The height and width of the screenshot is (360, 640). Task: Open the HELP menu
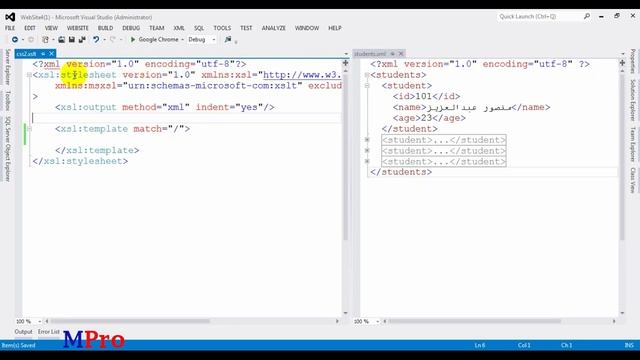tap(335, 28)
